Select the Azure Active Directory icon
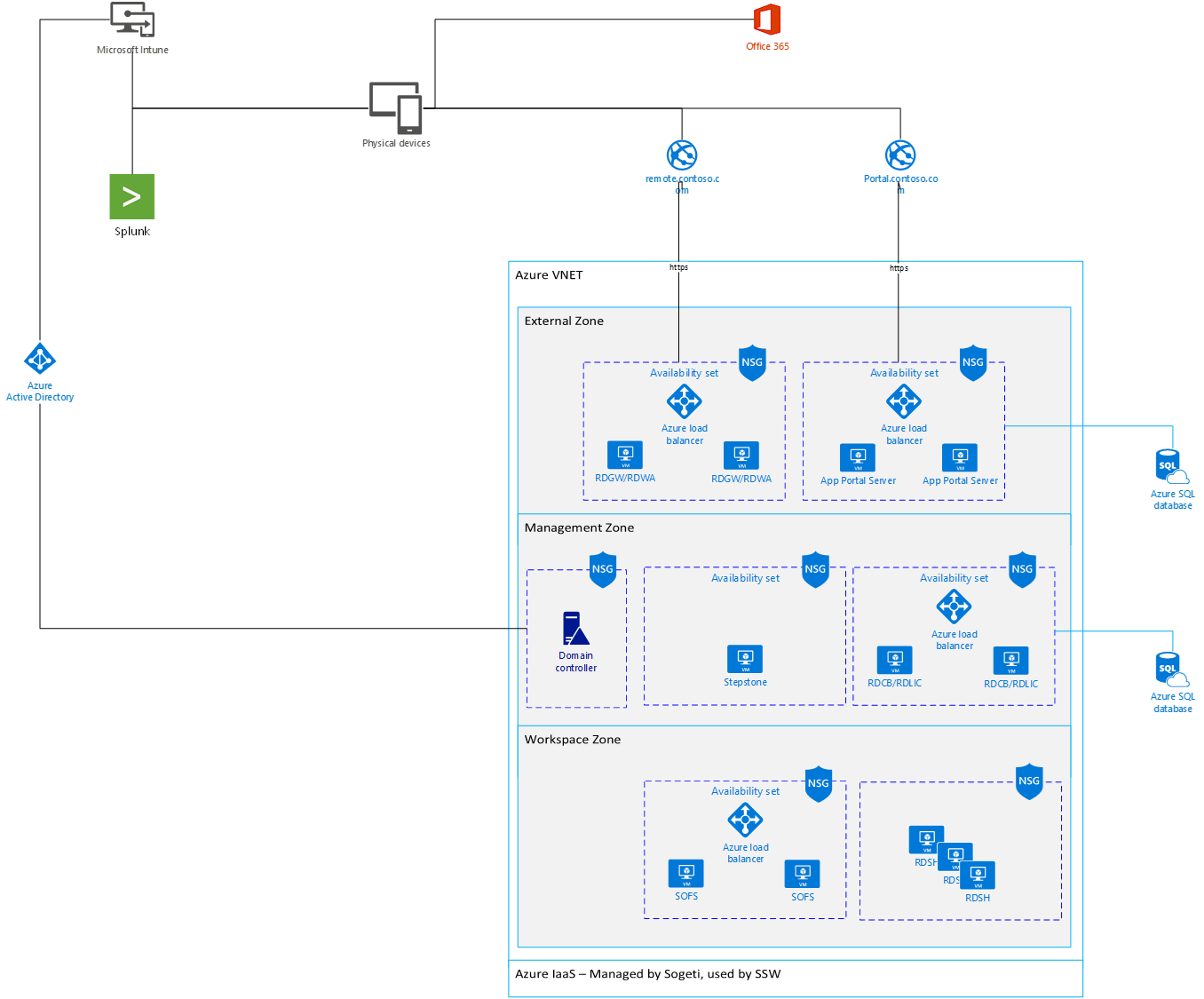 (40, 360)
